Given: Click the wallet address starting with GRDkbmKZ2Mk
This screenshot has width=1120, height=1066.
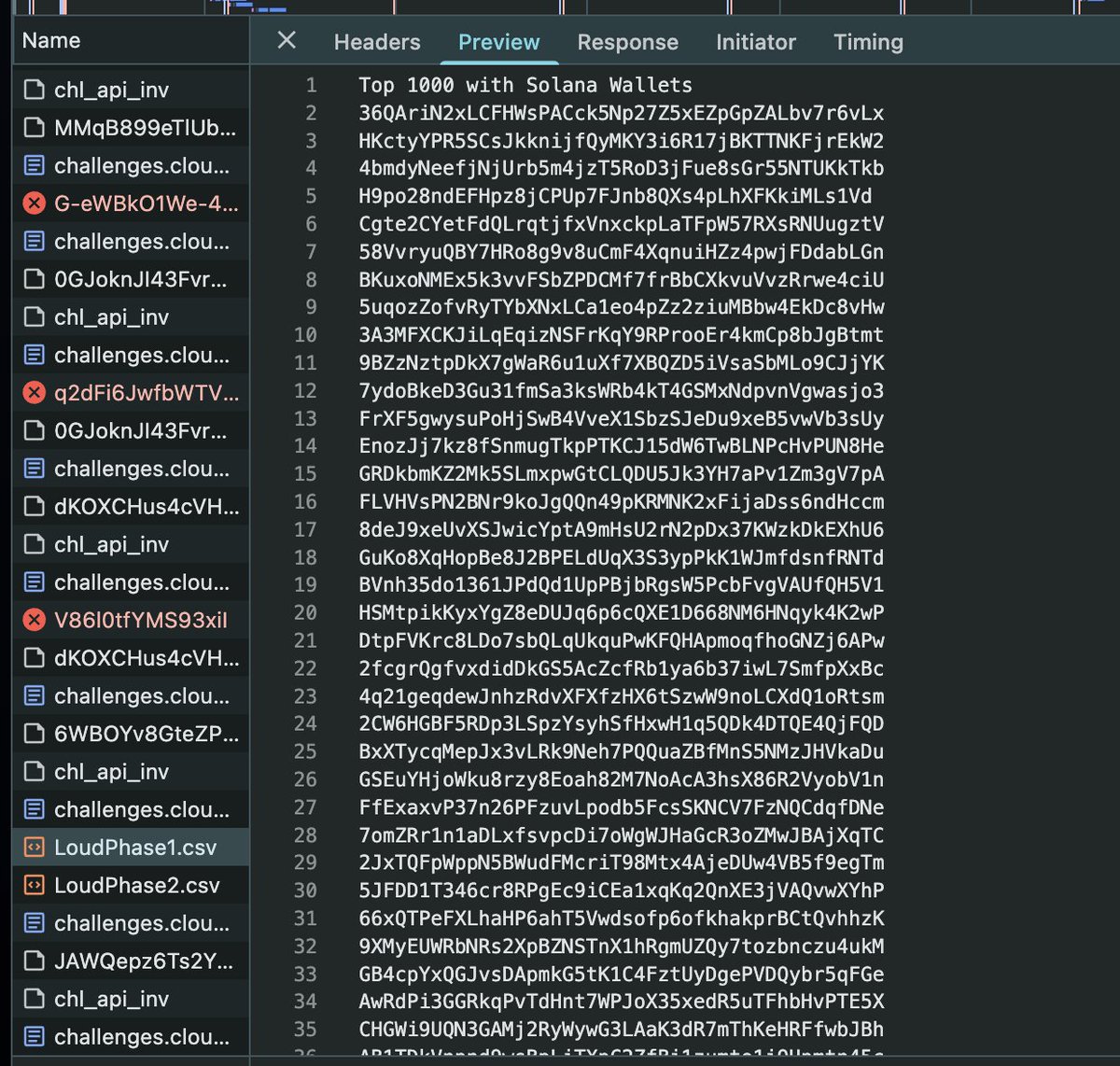Looking at the screenshot, I should click(622, 473).
